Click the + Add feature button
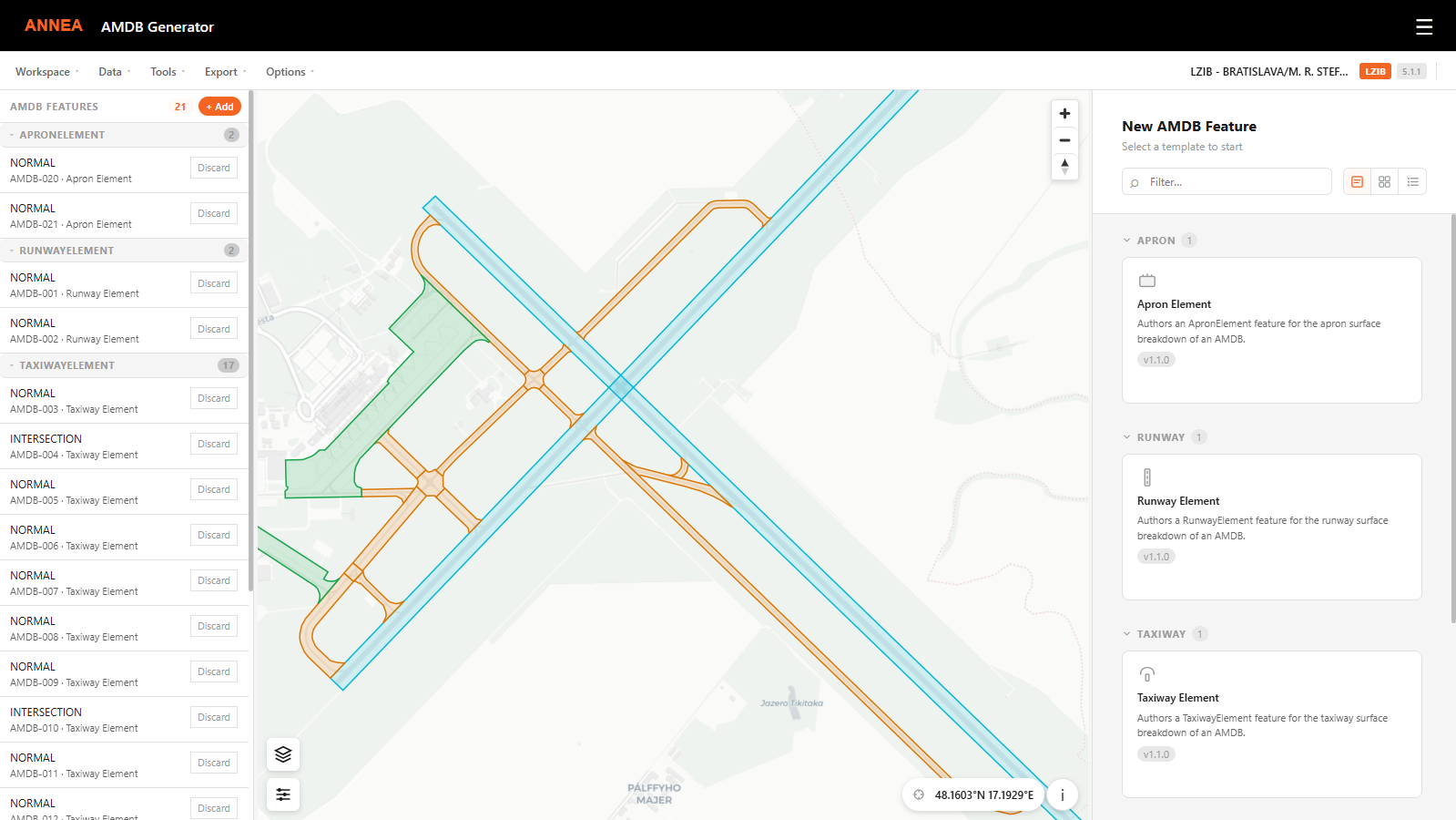 [219, 107]
